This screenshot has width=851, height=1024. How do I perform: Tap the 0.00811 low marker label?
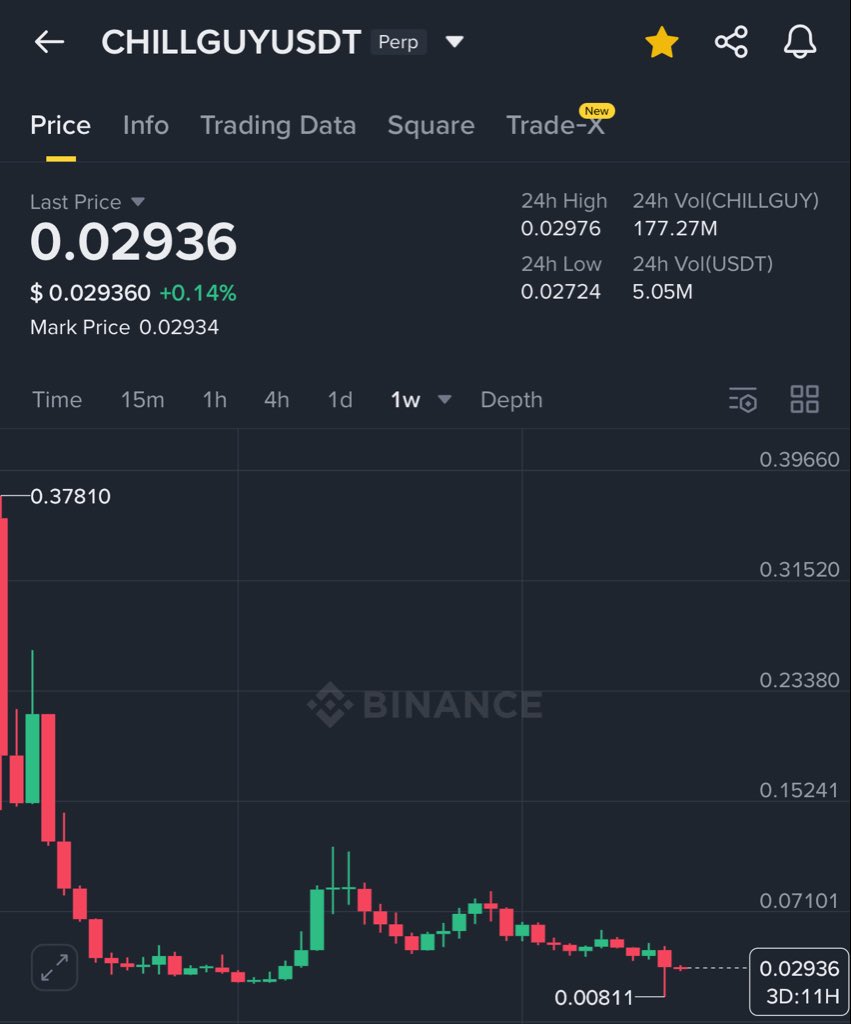pyautogui.click(x=594, y=997)
